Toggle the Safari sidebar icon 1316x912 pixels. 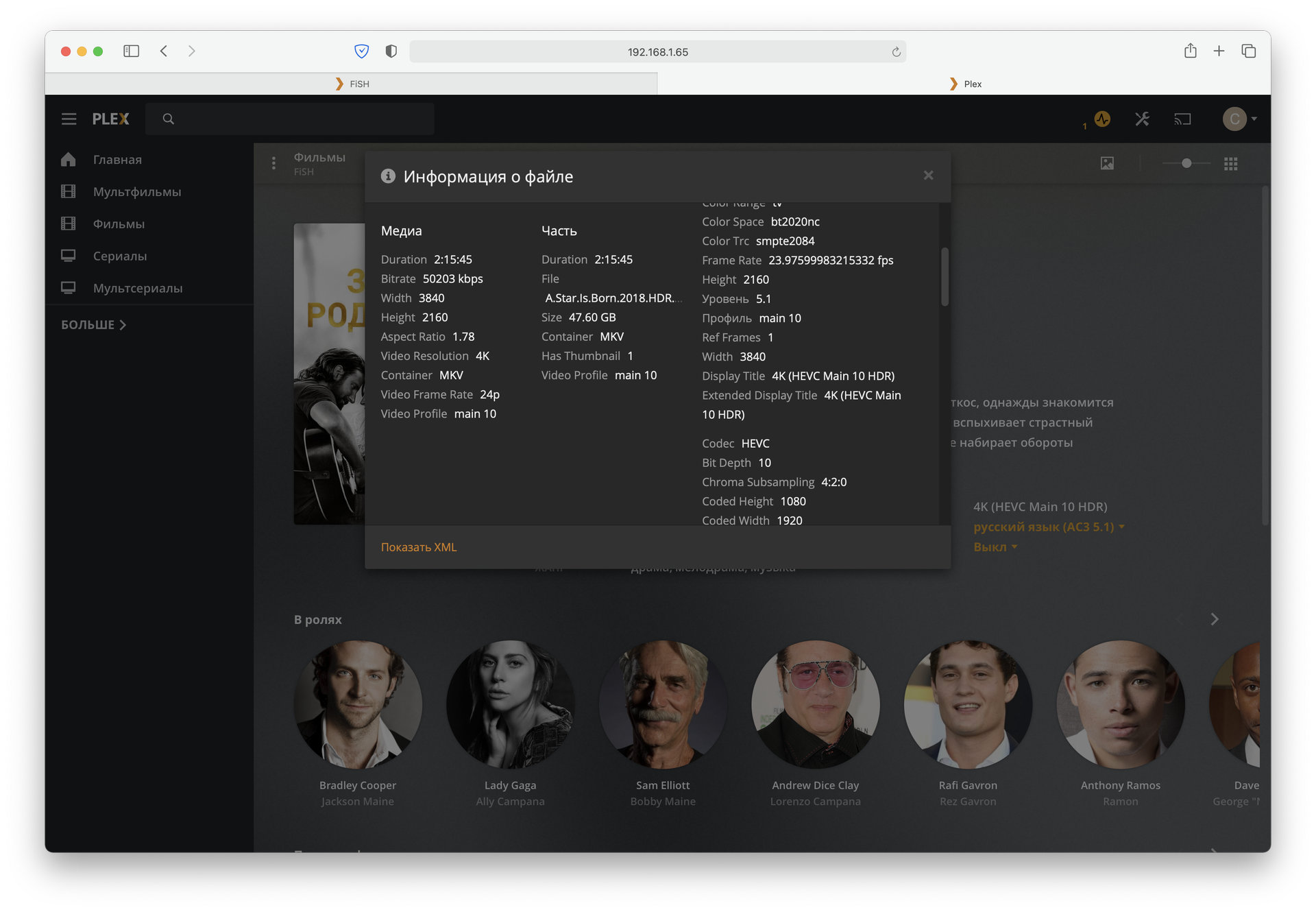131,51
